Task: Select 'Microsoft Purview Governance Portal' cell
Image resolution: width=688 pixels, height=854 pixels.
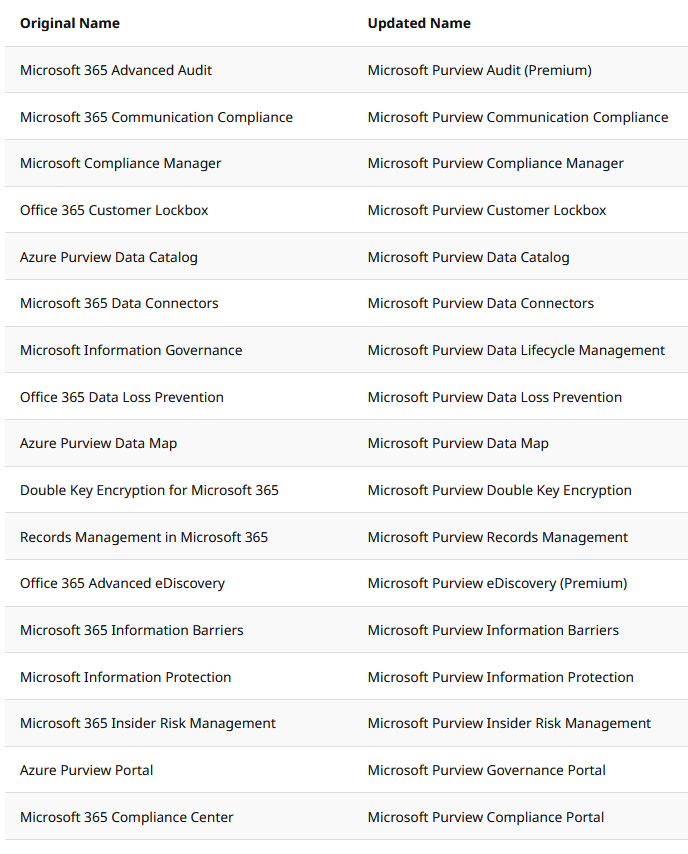Action: click(486, 770)
